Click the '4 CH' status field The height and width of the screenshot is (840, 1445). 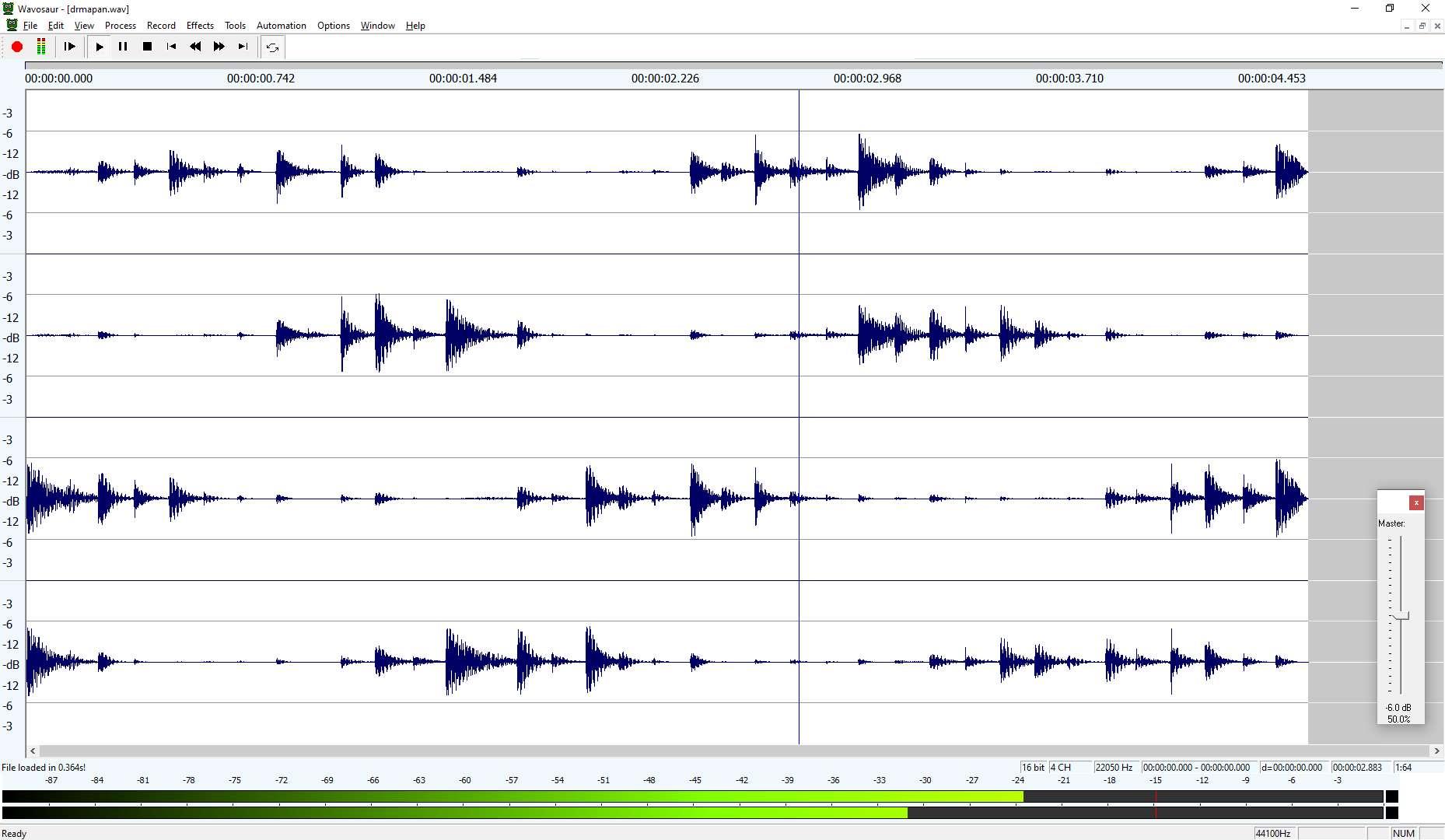1070,768
